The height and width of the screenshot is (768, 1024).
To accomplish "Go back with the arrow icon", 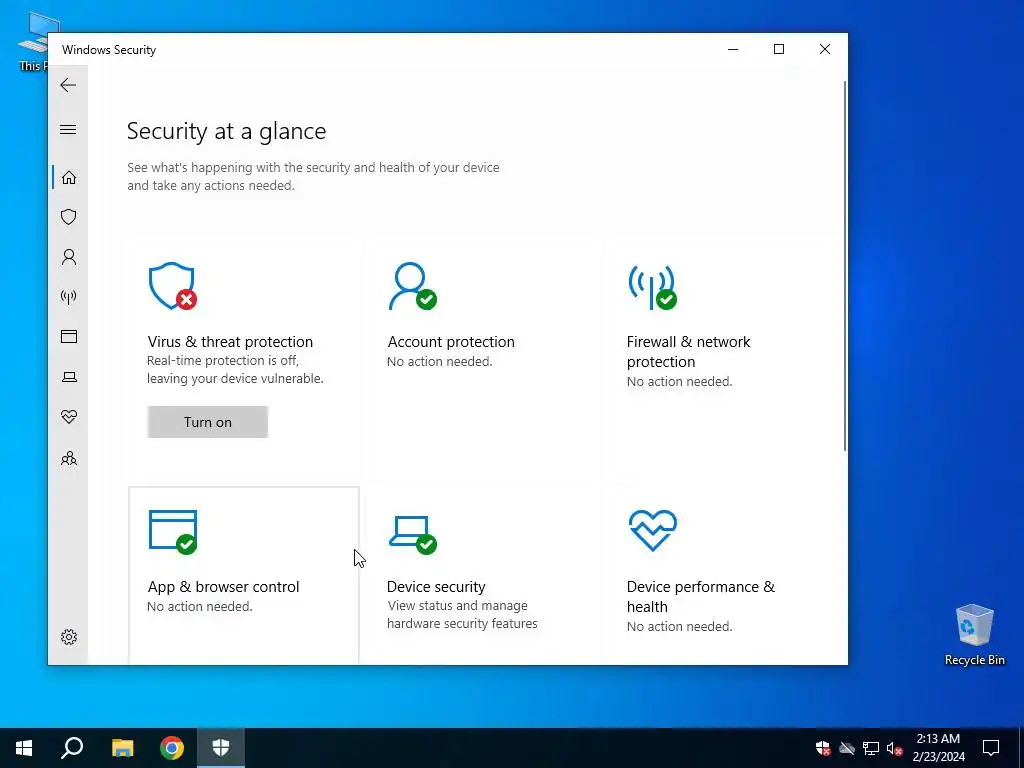I will tap(68, 85).
